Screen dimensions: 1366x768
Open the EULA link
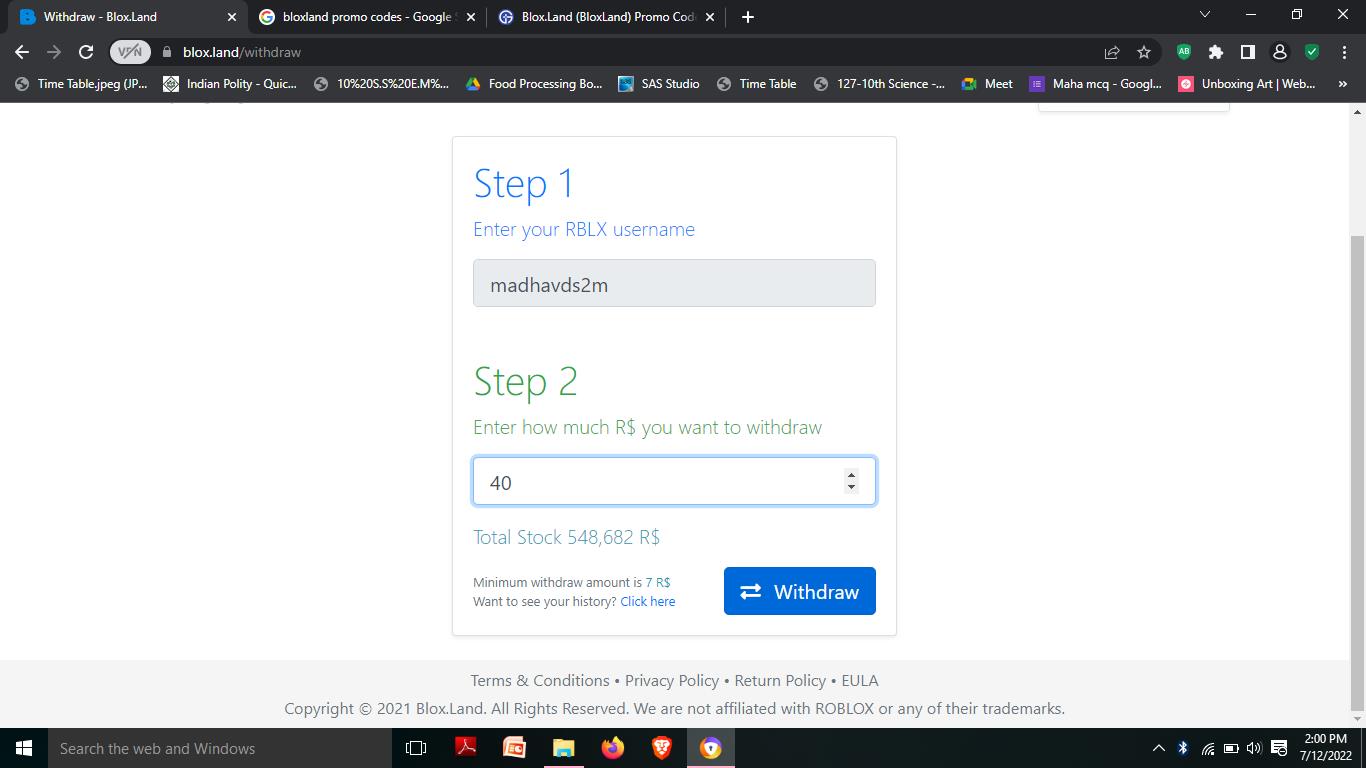pos(860,680)
